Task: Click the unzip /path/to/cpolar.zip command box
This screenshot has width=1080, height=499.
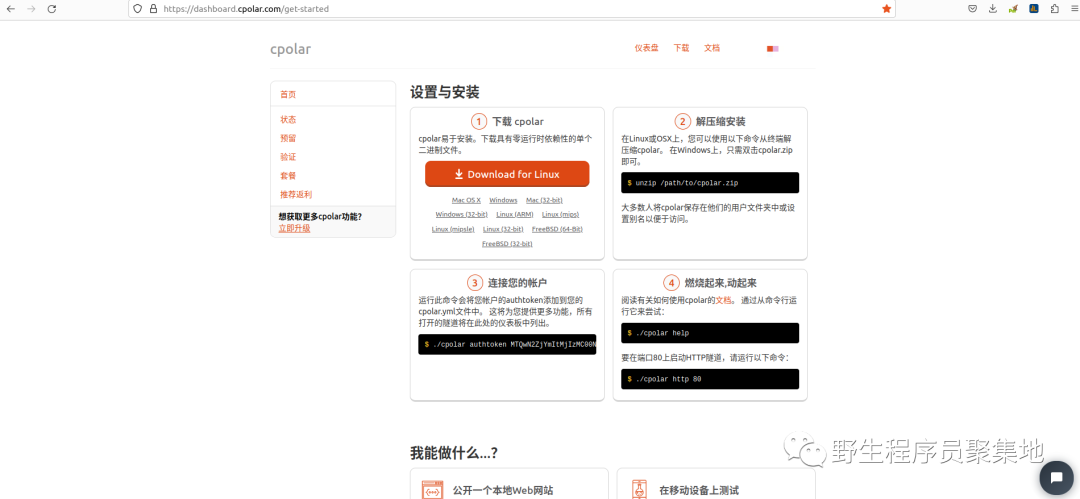Action: (710, 183)
